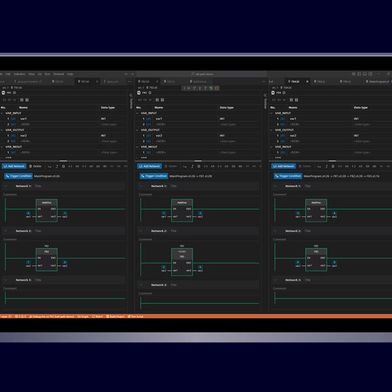Collapse VAR_INOUT section in the left pane
The width and height of the screenshot is (392, 392).
click(3, 147)
